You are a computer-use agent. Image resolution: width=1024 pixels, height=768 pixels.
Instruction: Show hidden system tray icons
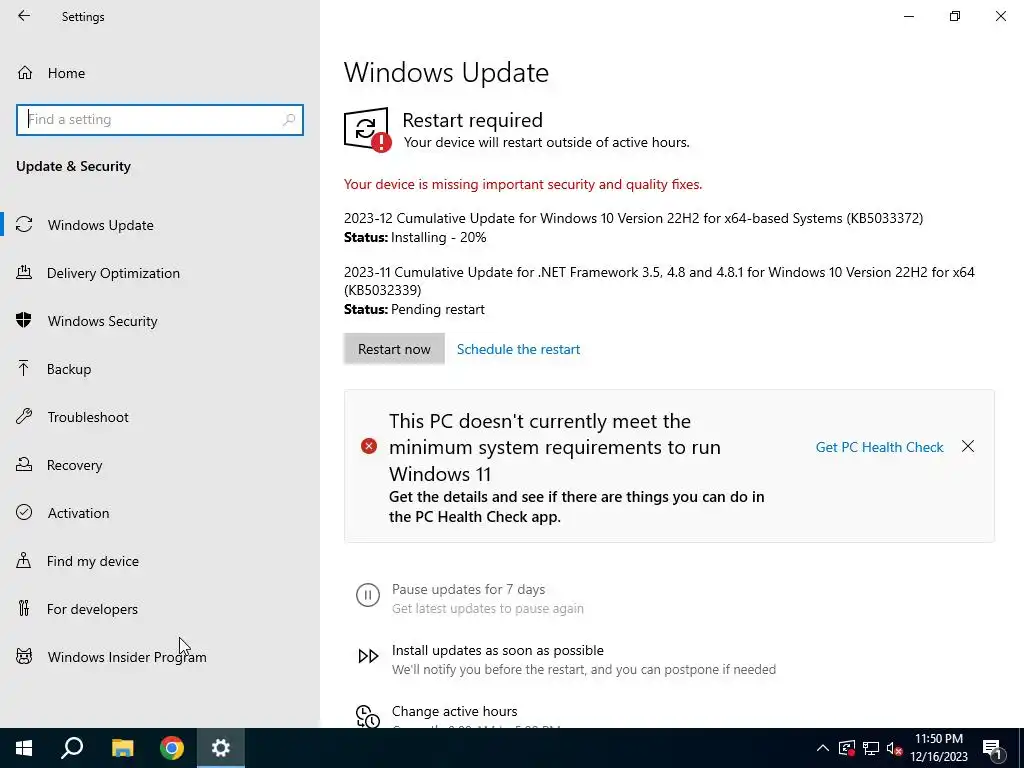(823, 748)
